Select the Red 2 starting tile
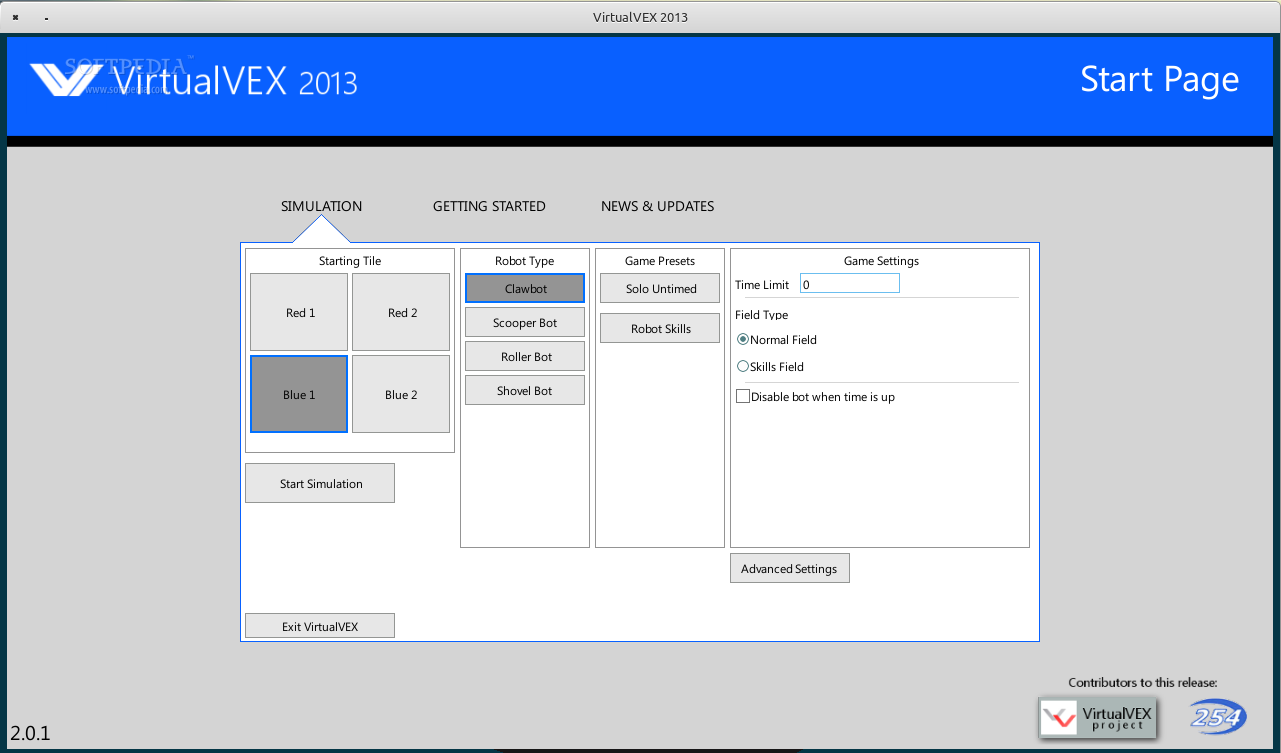Screen dimensions: 1281x753 pos(401,312)
